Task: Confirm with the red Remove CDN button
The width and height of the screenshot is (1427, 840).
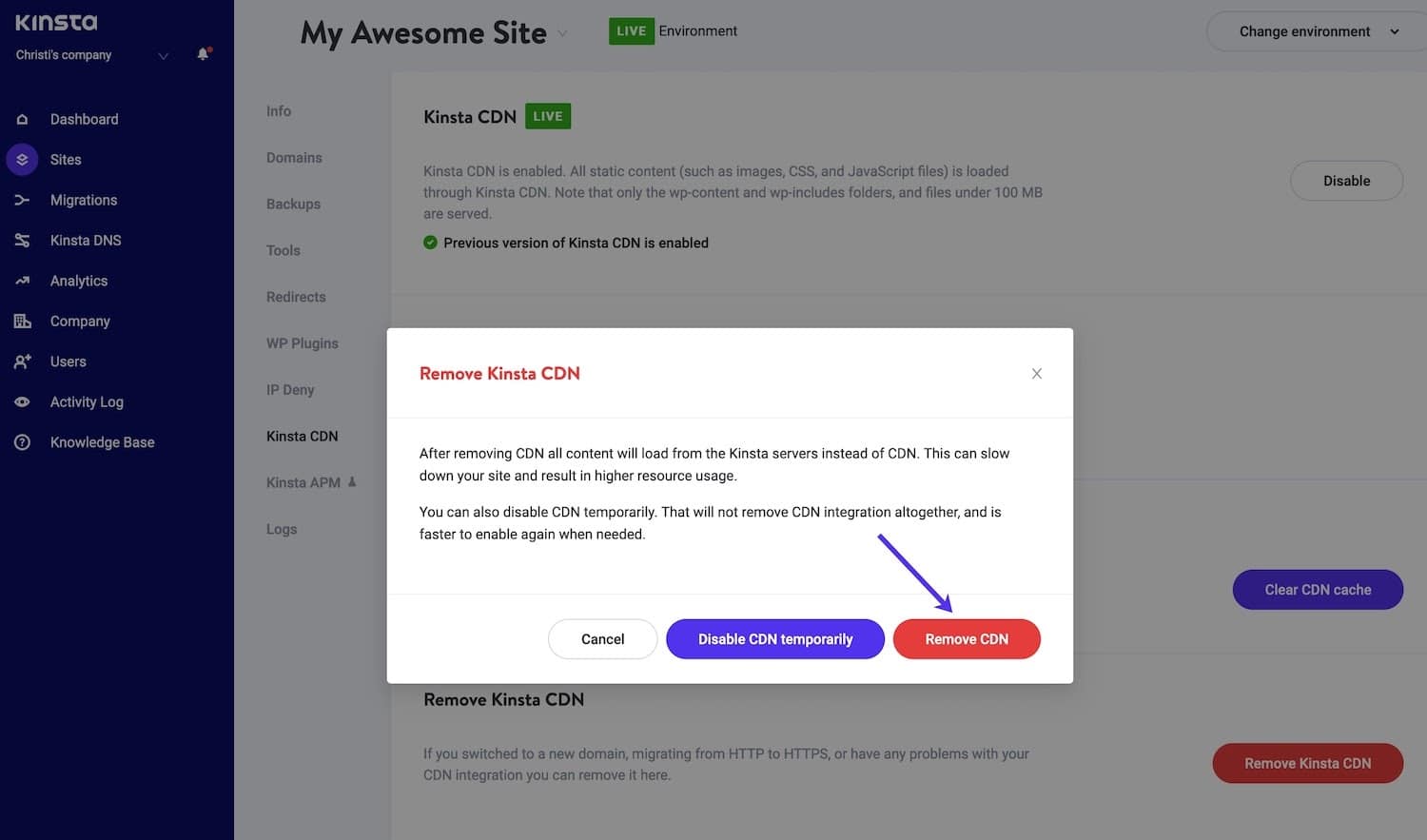Action: point(967,639)
